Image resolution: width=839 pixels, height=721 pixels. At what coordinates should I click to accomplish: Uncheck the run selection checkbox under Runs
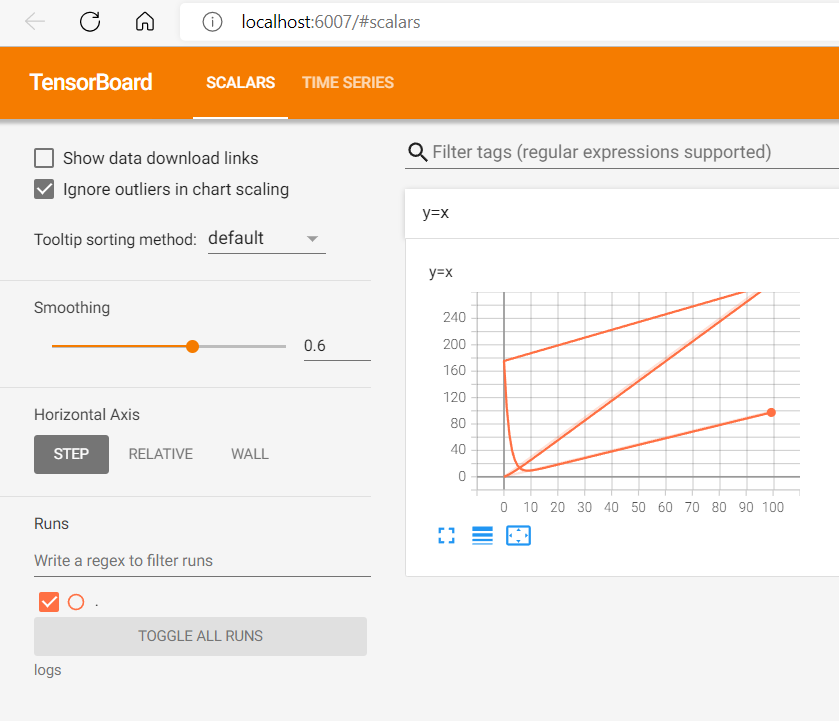click(49, 601)
